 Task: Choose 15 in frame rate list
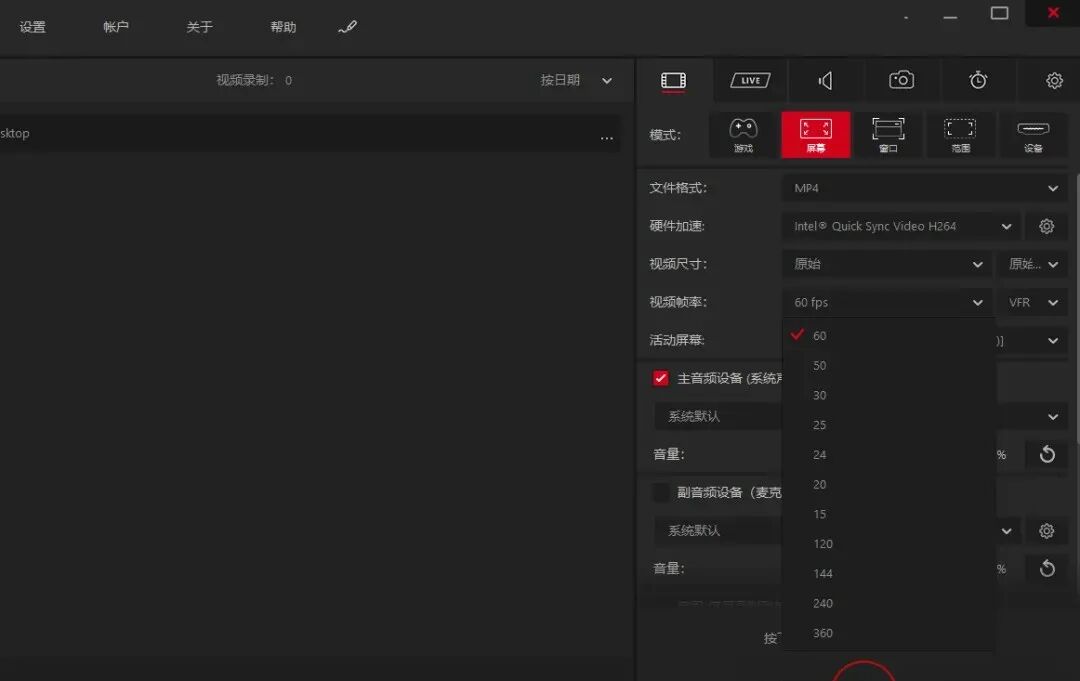889,514
